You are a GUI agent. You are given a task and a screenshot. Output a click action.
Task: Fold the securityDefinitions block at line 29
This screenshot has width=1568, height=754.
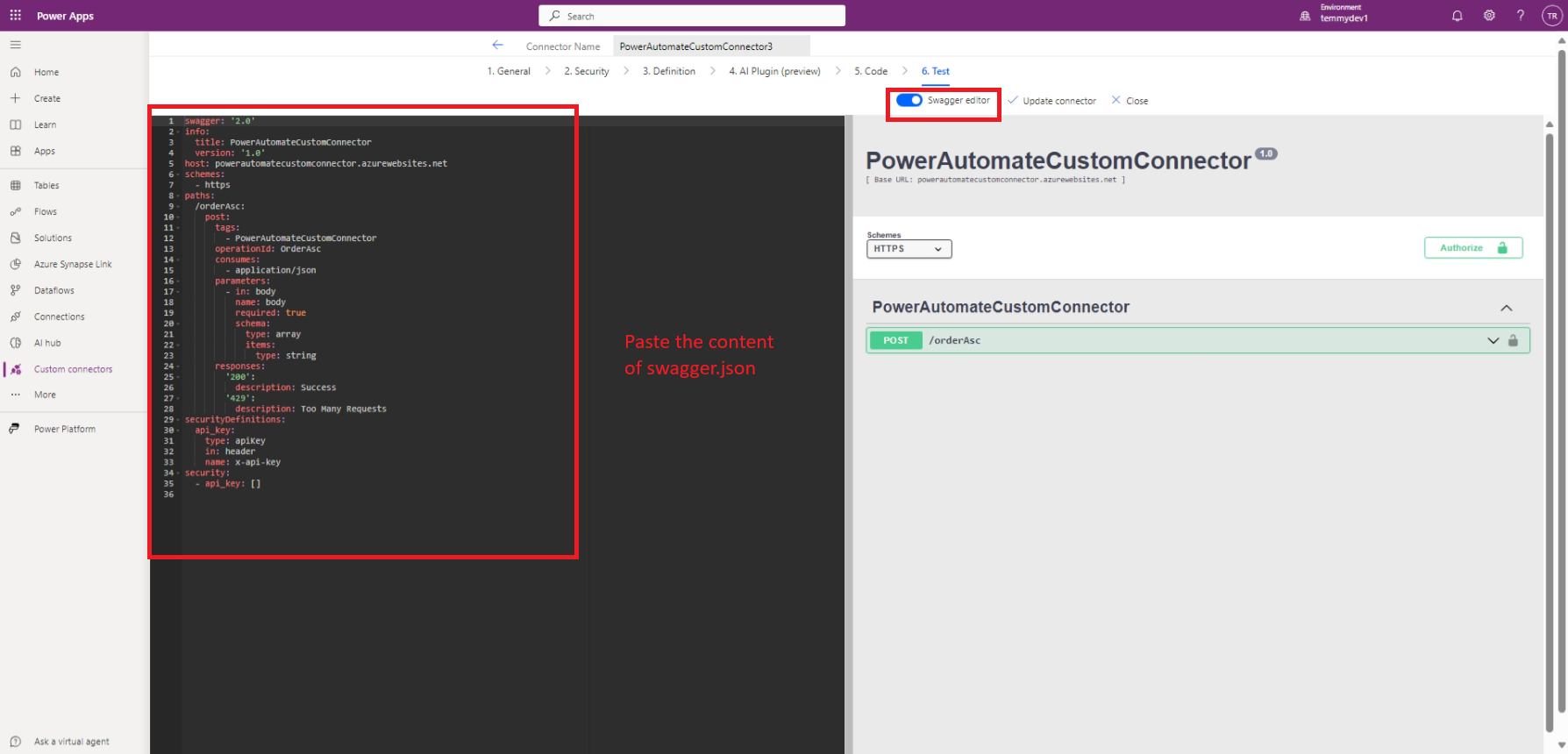tap(178, 420)
